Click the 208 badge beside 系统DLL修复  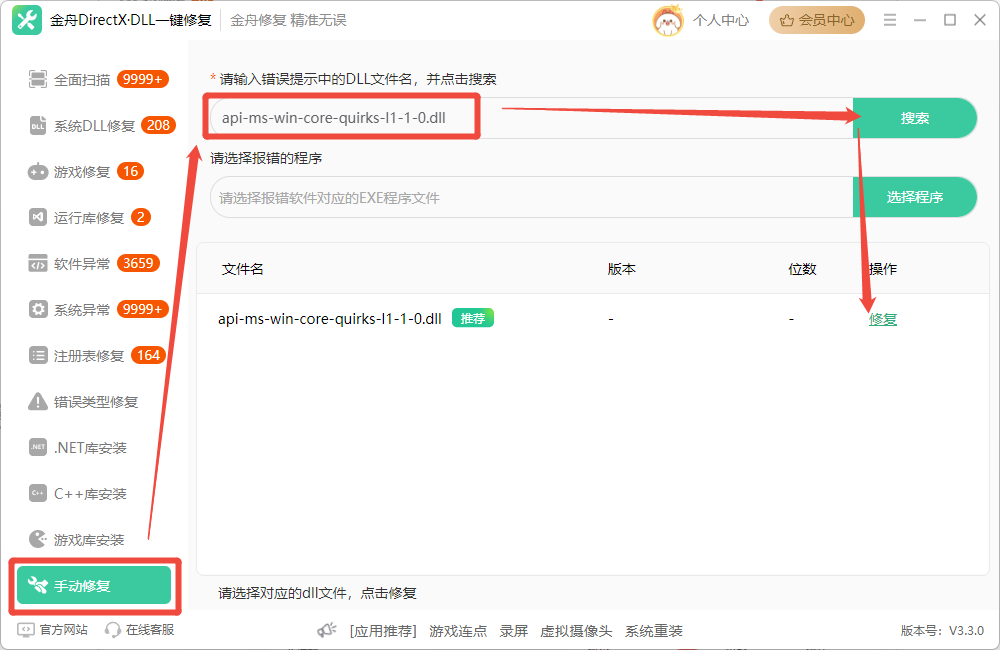click(158, 125)
